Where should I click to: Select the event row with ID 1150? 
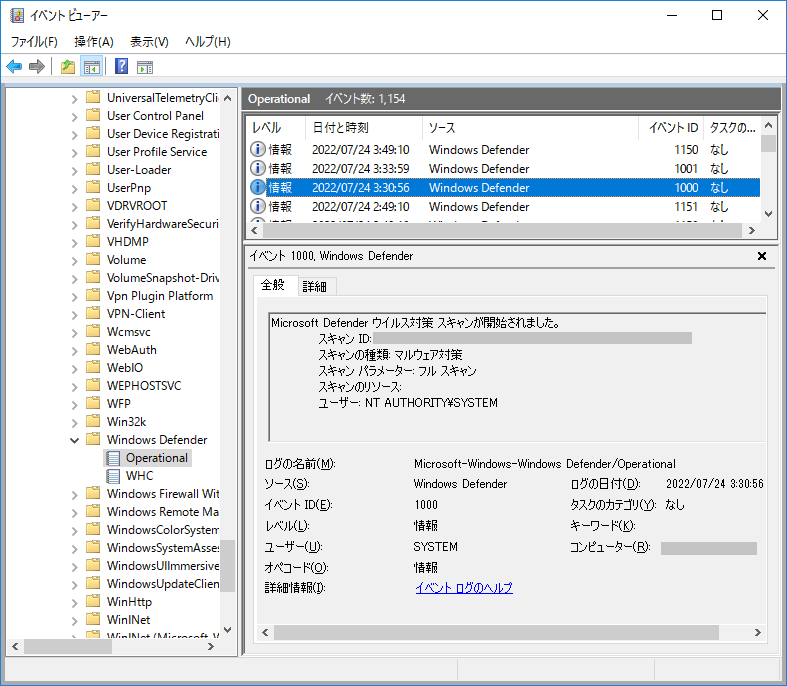pyautogui.click(x=504, y=150)
